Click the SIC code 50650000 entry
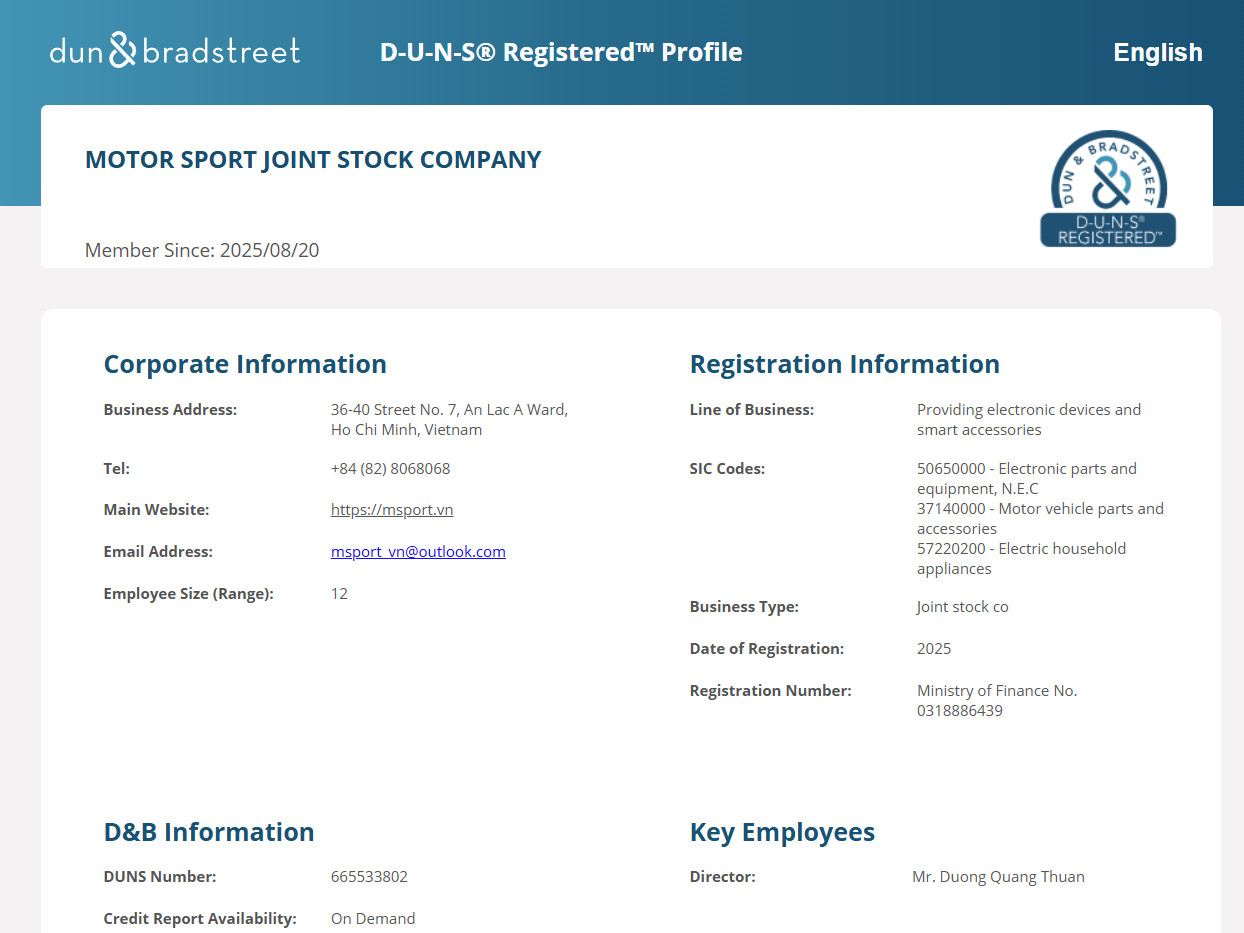 1026,478
